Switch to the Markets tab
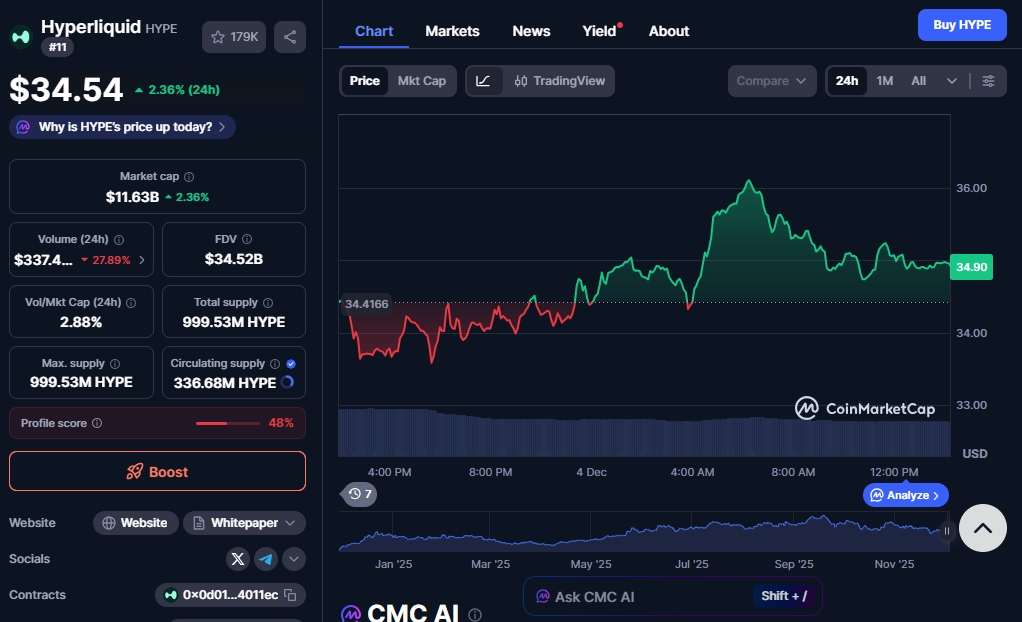Screen dimensions: 1022x622 pos(452,31)
